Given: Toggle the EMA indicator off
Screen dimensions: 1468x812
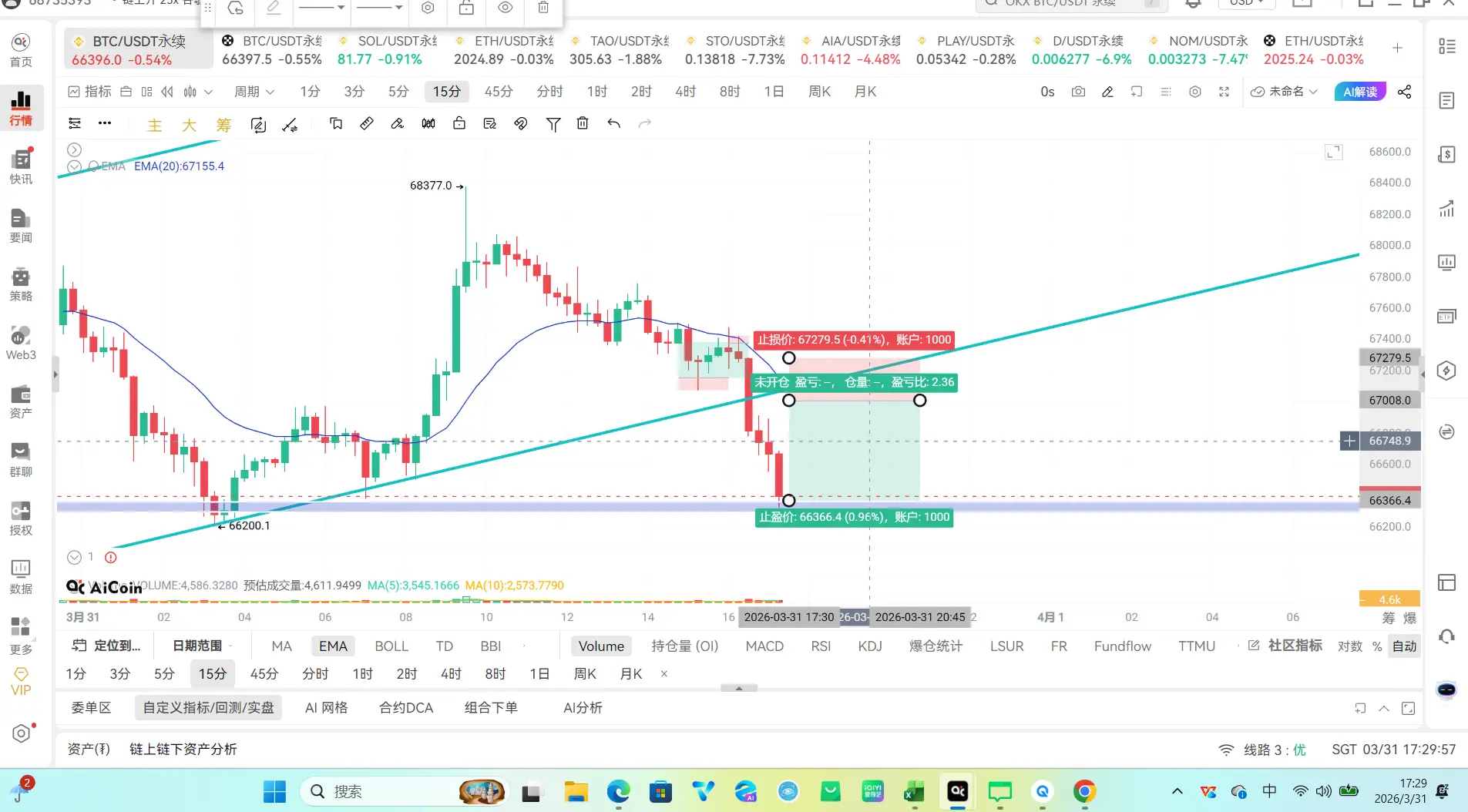Looking at the screenshot, I should [333, 646].
